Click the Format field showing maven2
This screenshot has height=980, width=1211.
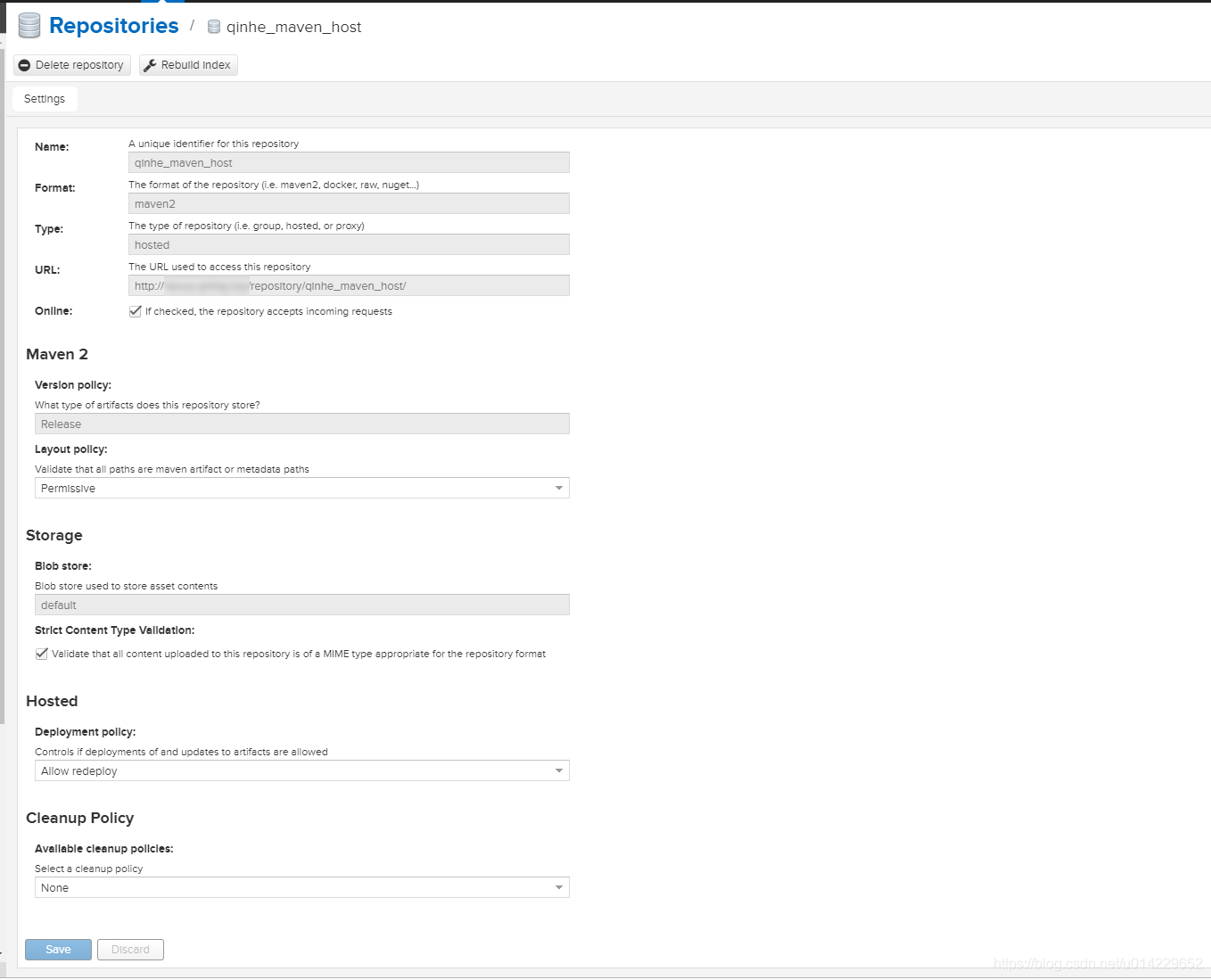click(349, 203)
